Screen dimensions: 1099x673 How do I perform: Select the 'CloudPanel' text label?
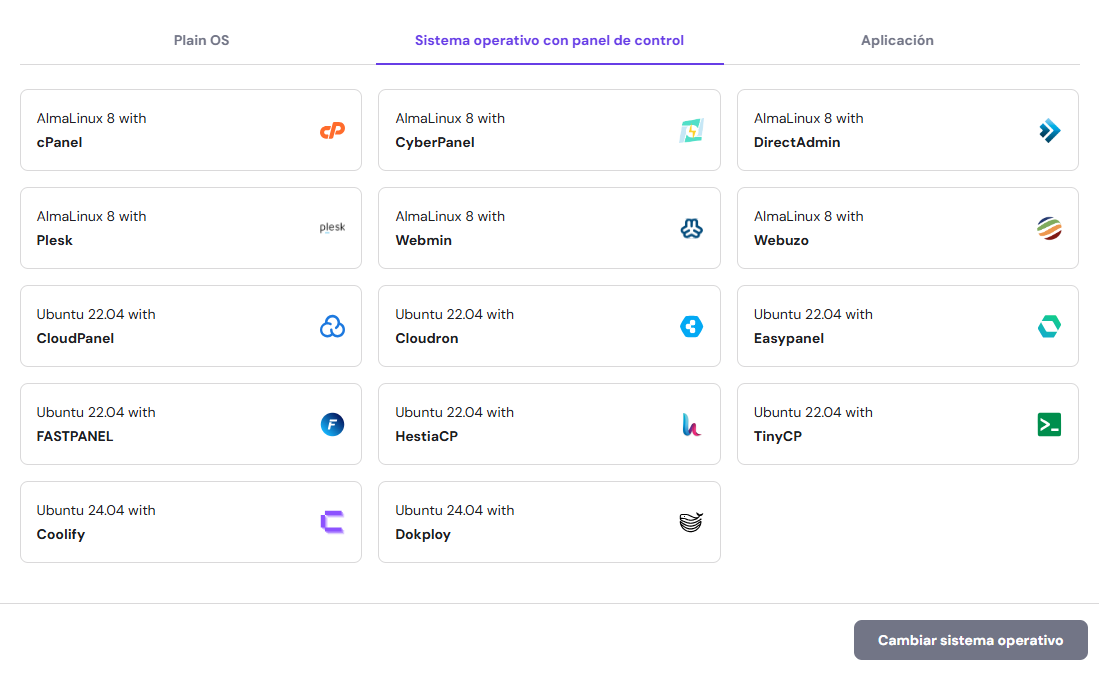click(x=75, y=339)
